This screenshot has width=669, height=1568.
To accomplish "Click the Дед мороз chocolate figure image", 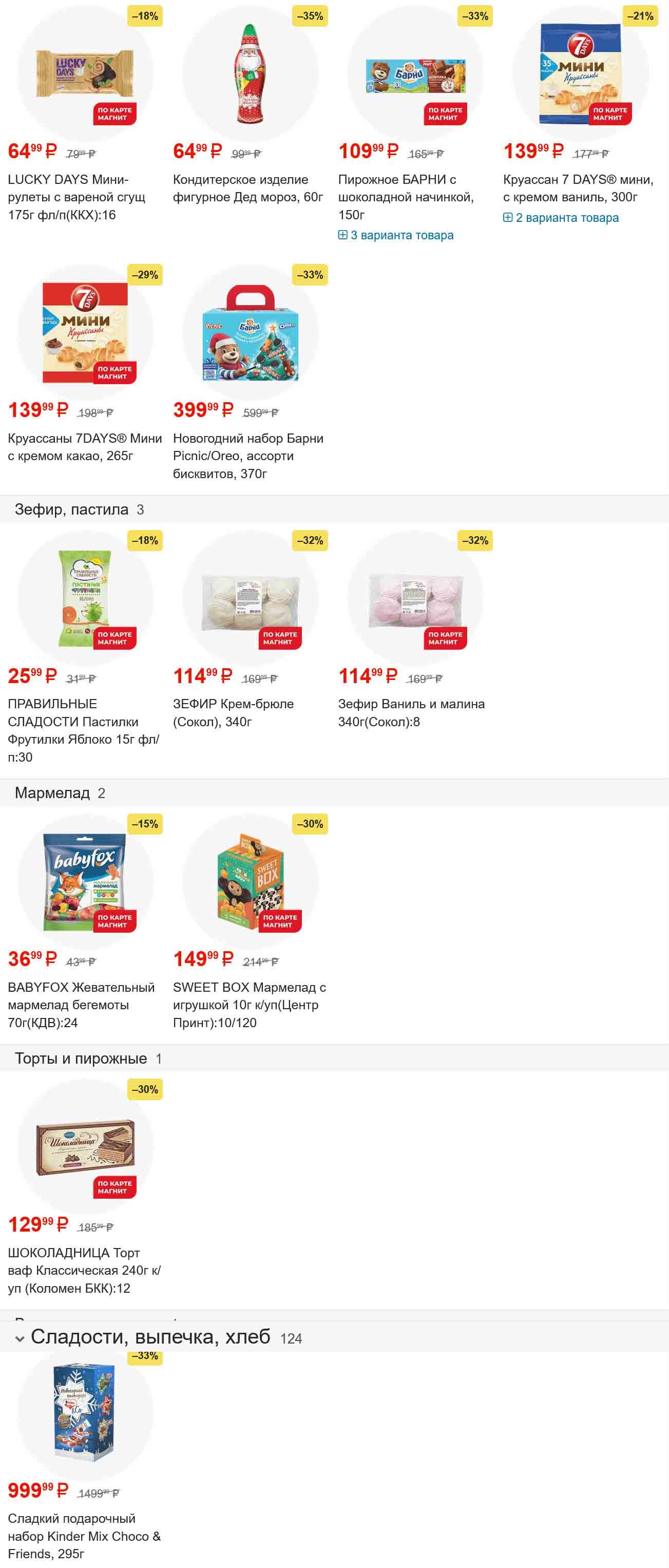I will 250,73.
